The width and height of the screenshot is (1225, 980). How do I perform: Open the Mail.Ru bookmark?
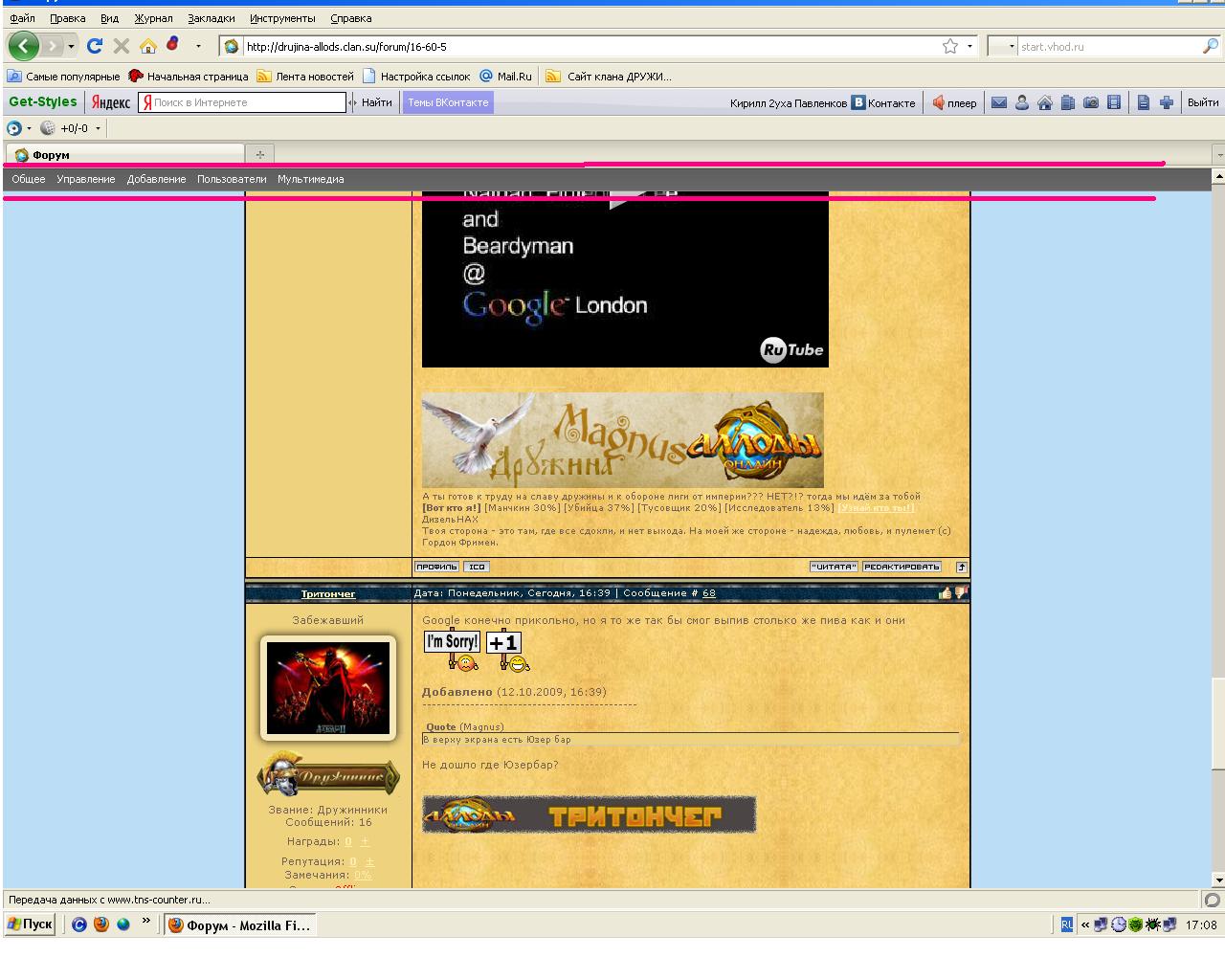(505, 77)
